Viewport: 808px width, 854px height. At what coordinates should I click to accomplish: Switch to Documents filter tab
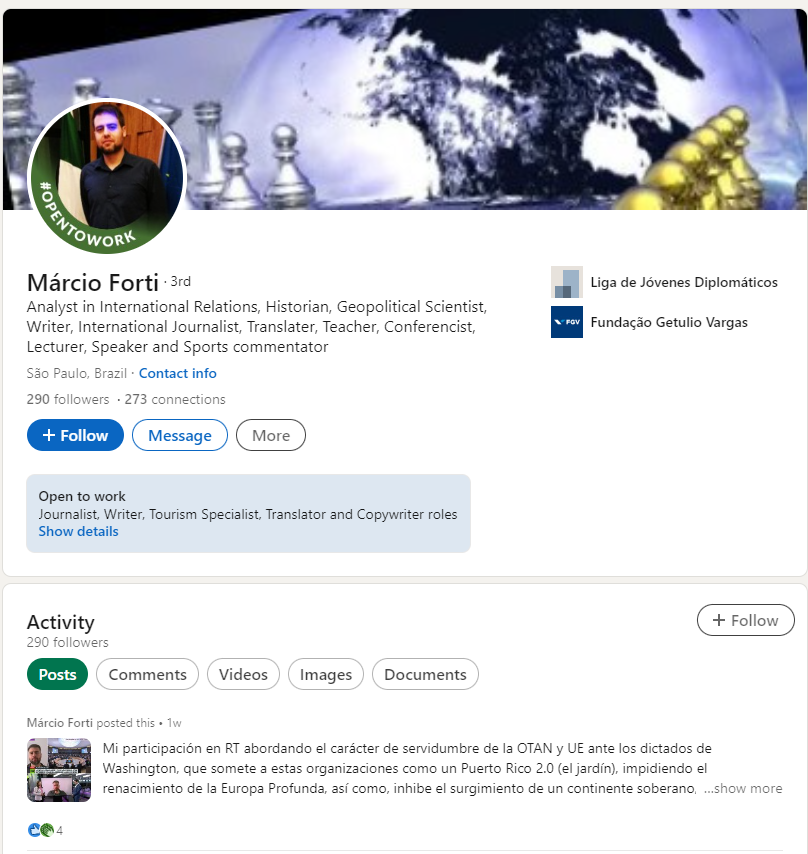click(425, 674)
